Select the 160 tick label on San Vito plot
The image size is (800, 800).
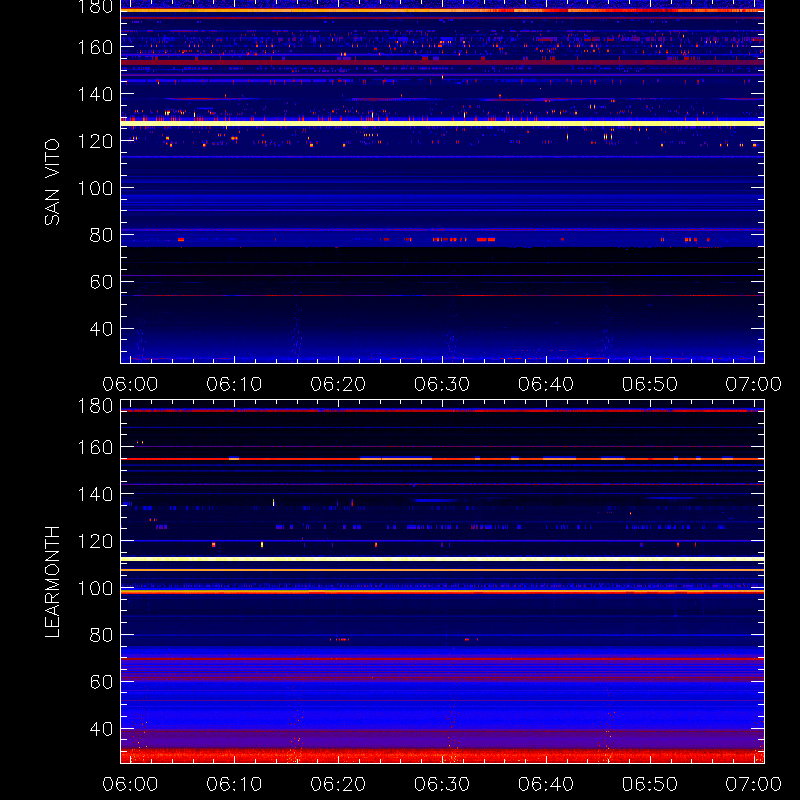coord(95,47)
